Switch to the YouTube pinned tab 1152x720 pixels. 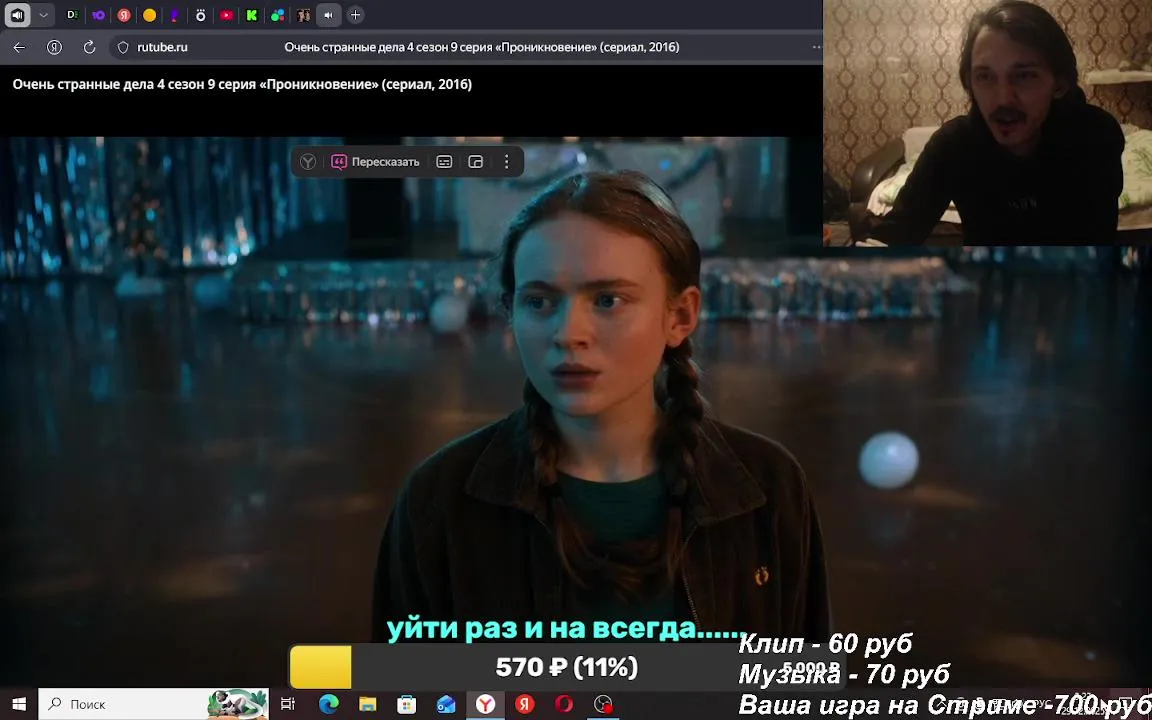[x=226, y=15]
